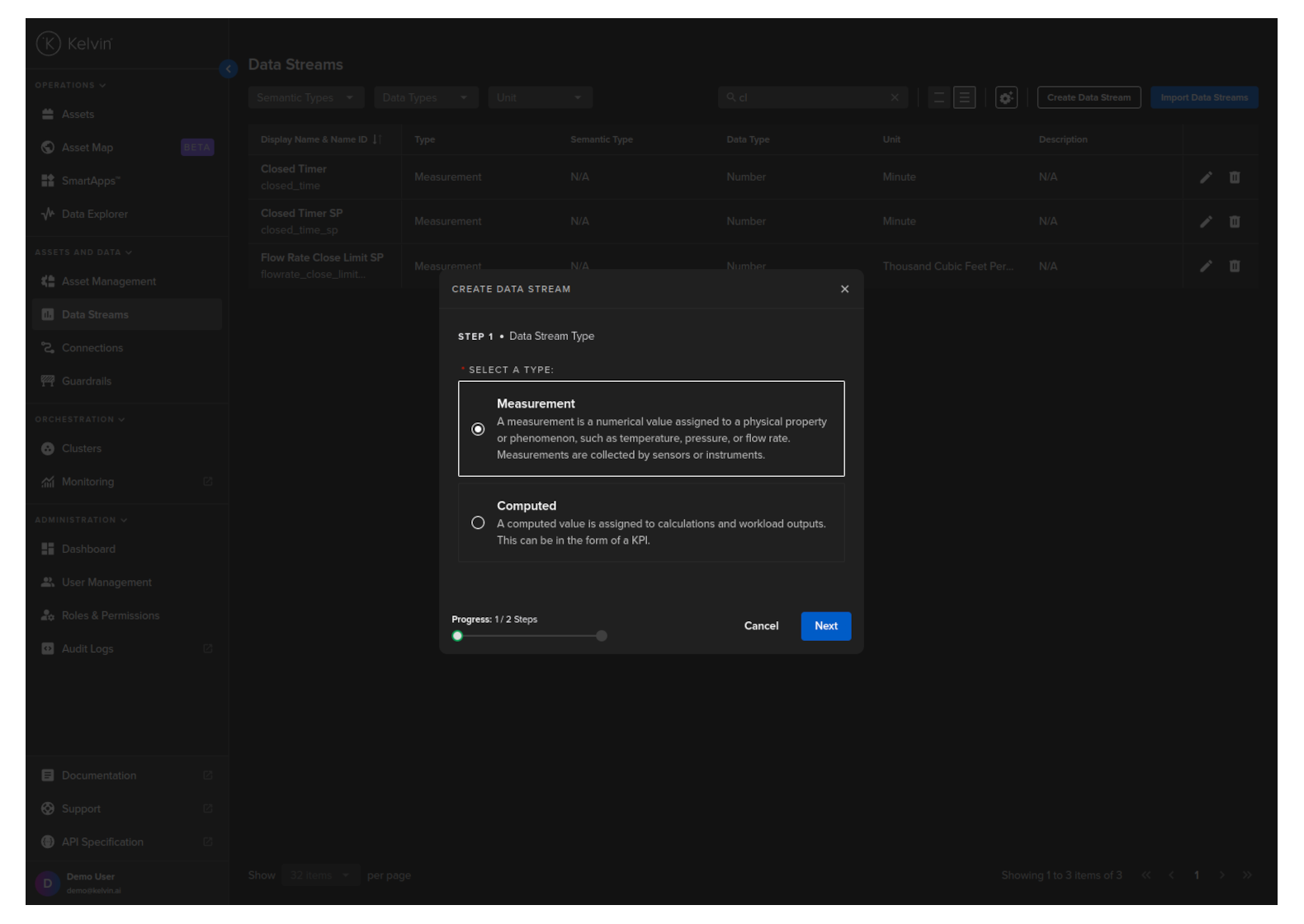Image resolution: width=1304 pixels, height=924 pixels.
Task: Open Asset Management in sidebar
Action: pos(108,281)
